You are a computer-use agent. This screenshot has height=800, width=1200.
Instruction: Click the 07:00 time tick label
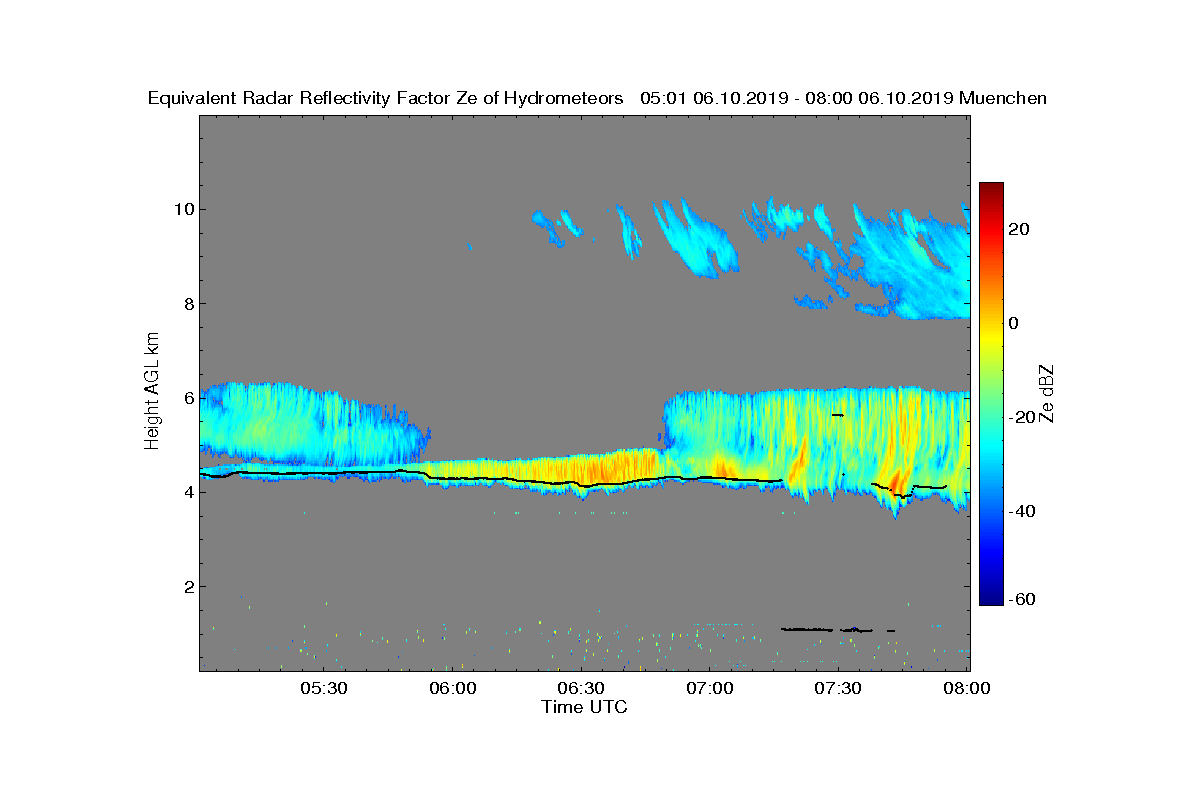(710, 689)
